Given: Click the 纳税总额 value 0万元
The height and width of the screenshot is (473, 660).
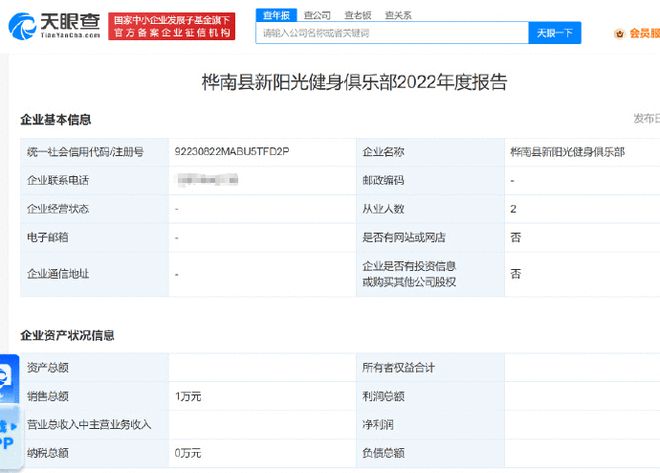Looking at the screenshot, I should pos(188,453).
